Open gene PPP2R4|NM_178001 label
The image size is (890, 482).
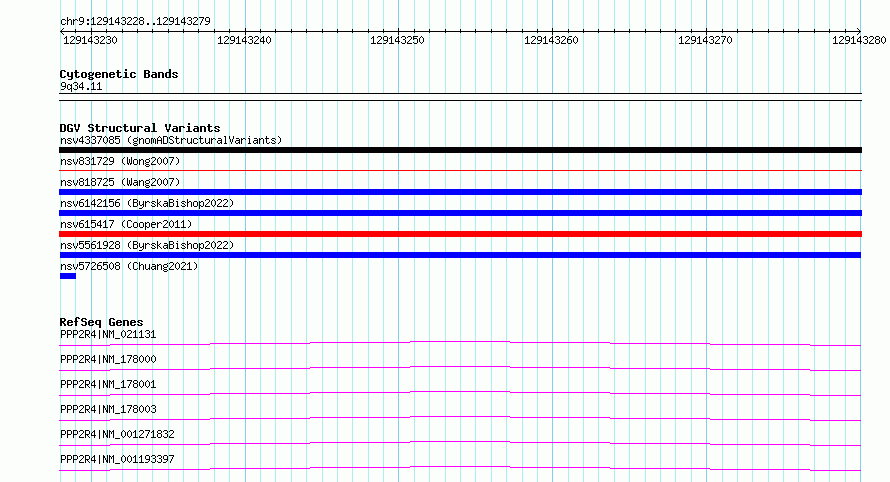click(x=108, y=384)
